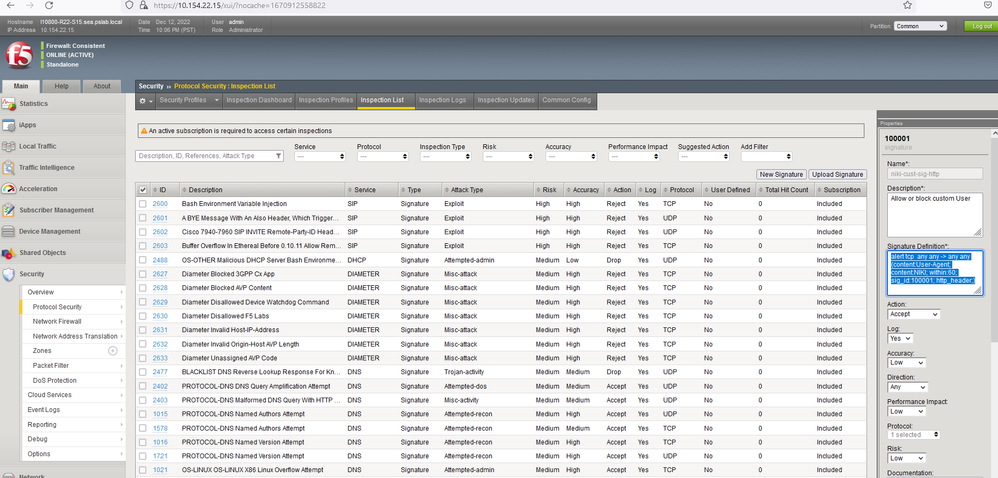Click the Security shield icon
The height and width of the screenshot is (478, 998).
10,274
